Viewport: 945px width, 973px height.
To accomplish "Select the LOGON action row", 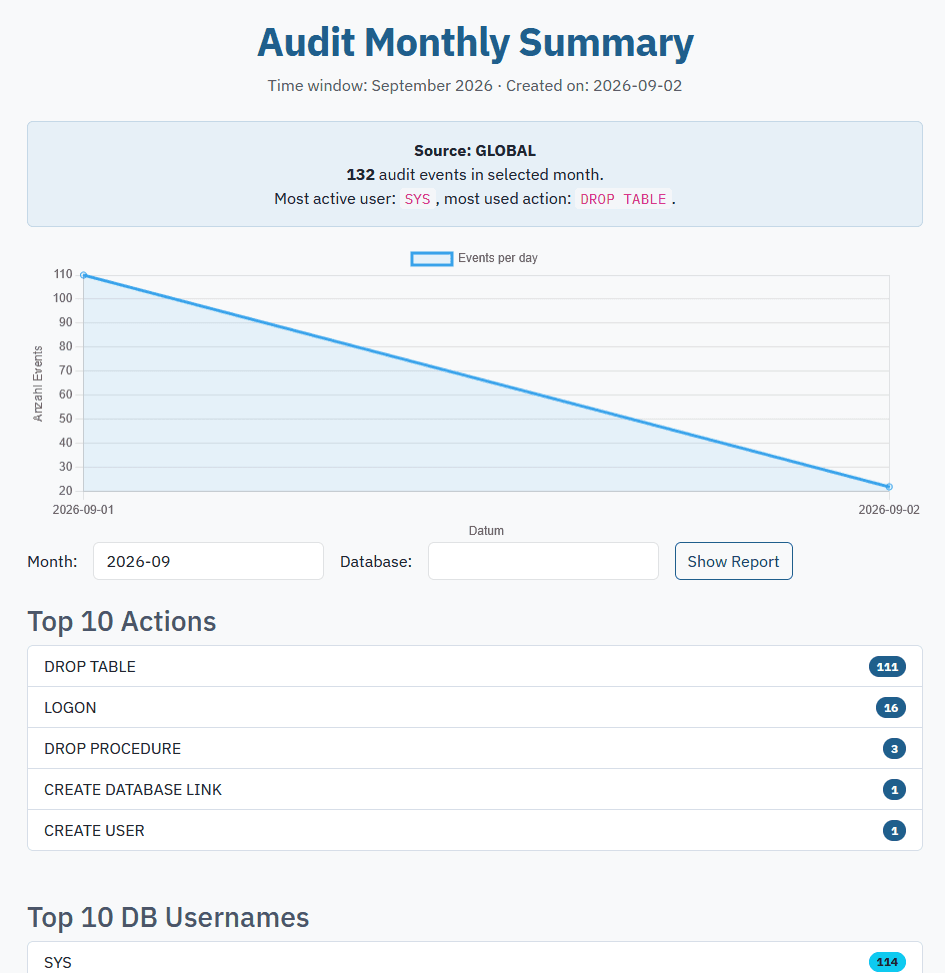I will 475,707.
